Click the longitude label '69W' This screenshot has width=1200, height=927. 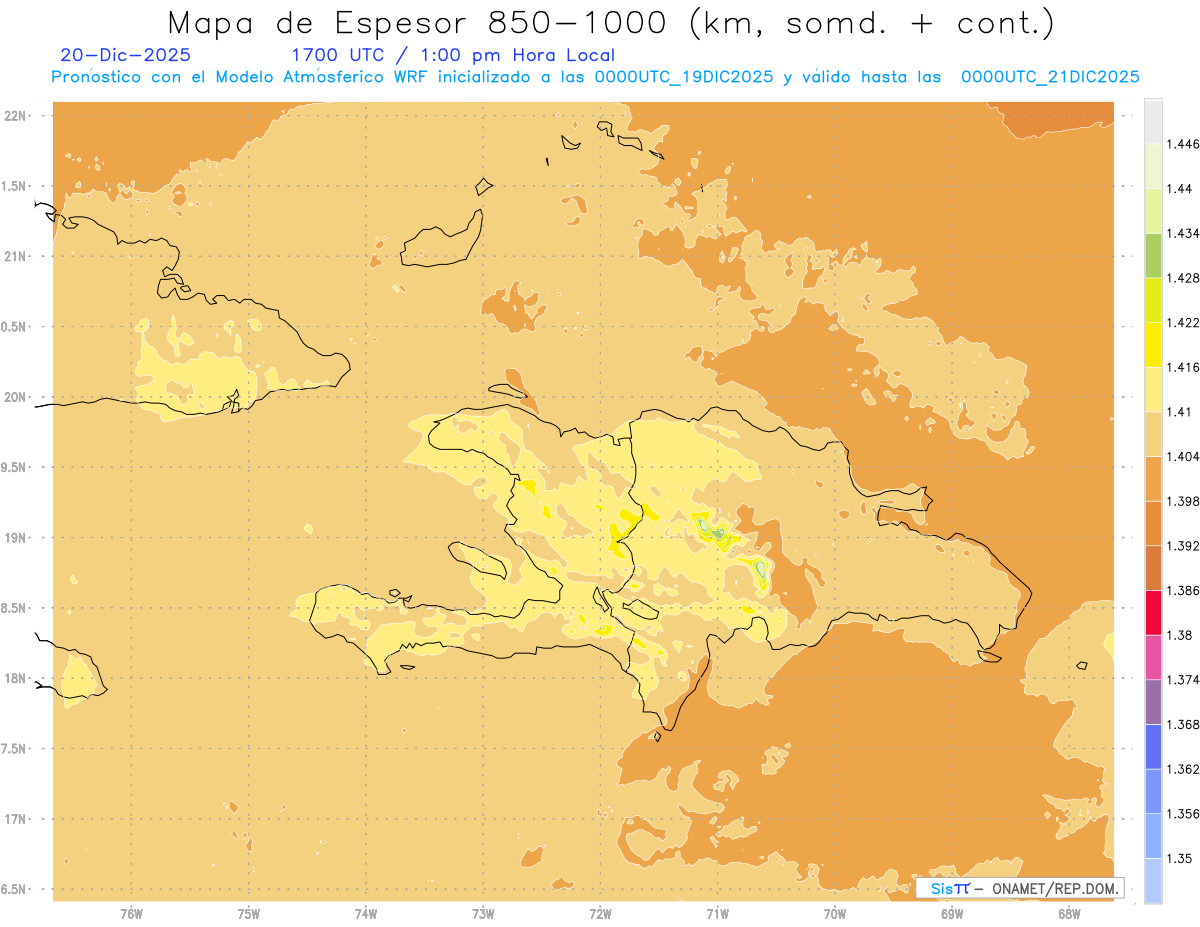(x=952, y=914)
